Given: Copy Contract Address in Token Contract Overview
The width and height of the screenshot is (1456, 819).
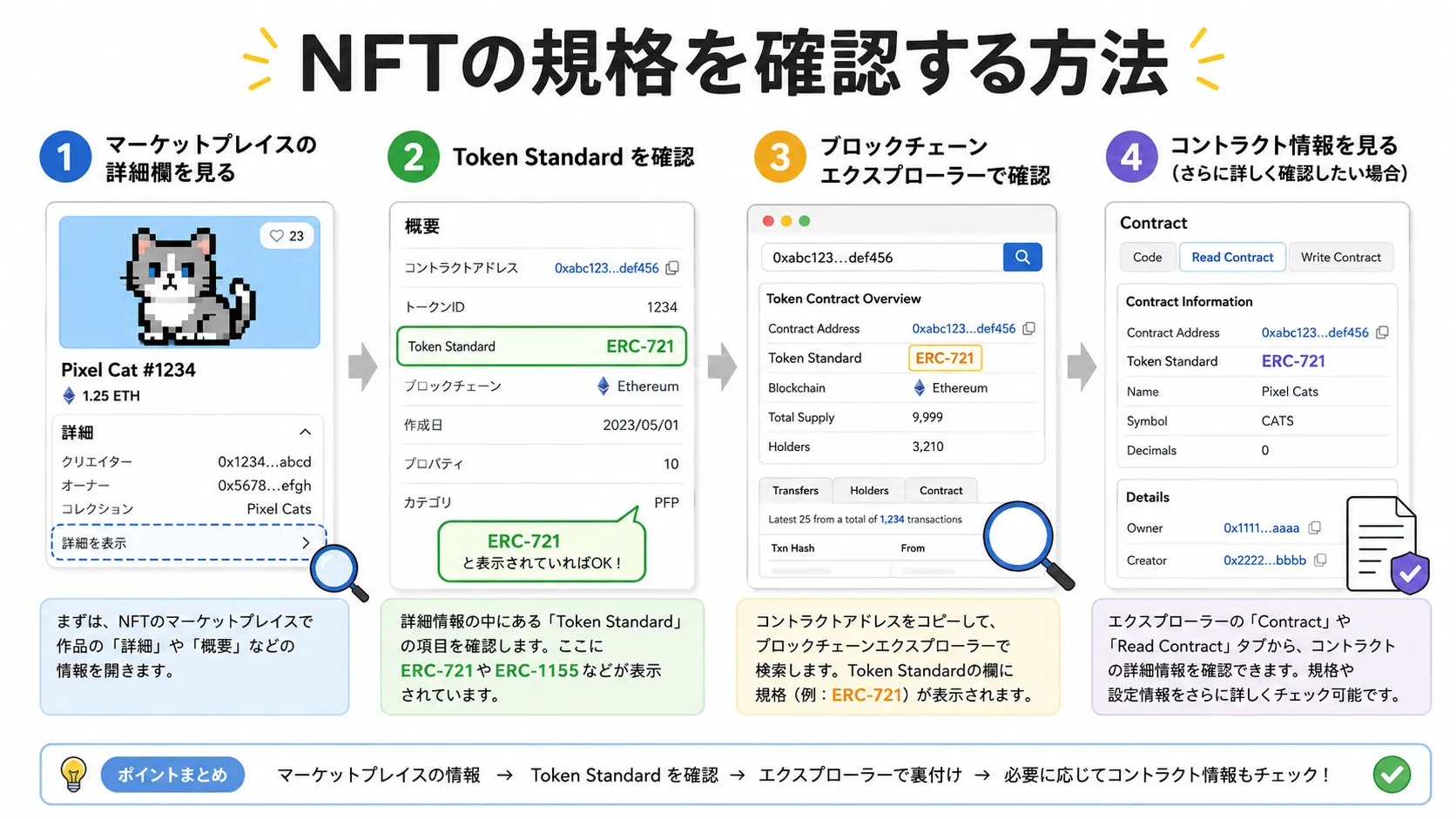Looking at the screenshot, I should [x=1028, y=329].
